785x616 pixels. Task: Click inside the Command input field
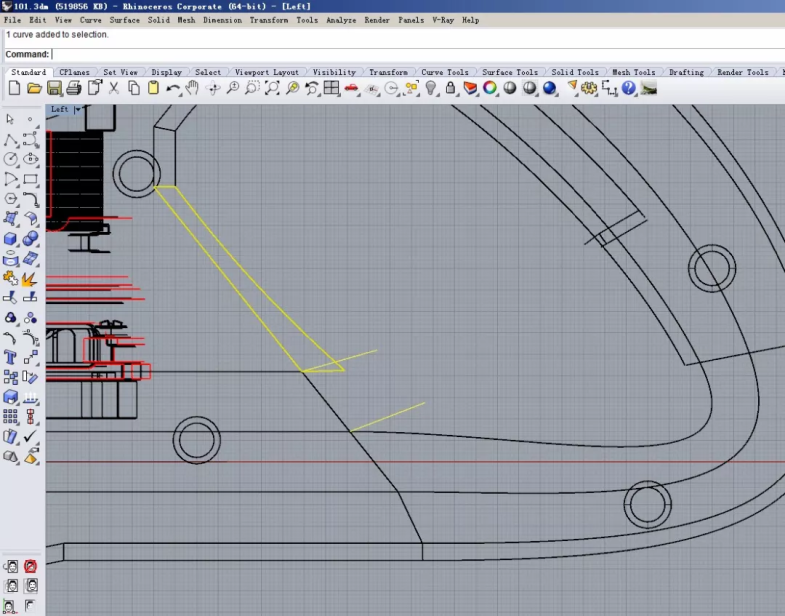coord(400,54)
